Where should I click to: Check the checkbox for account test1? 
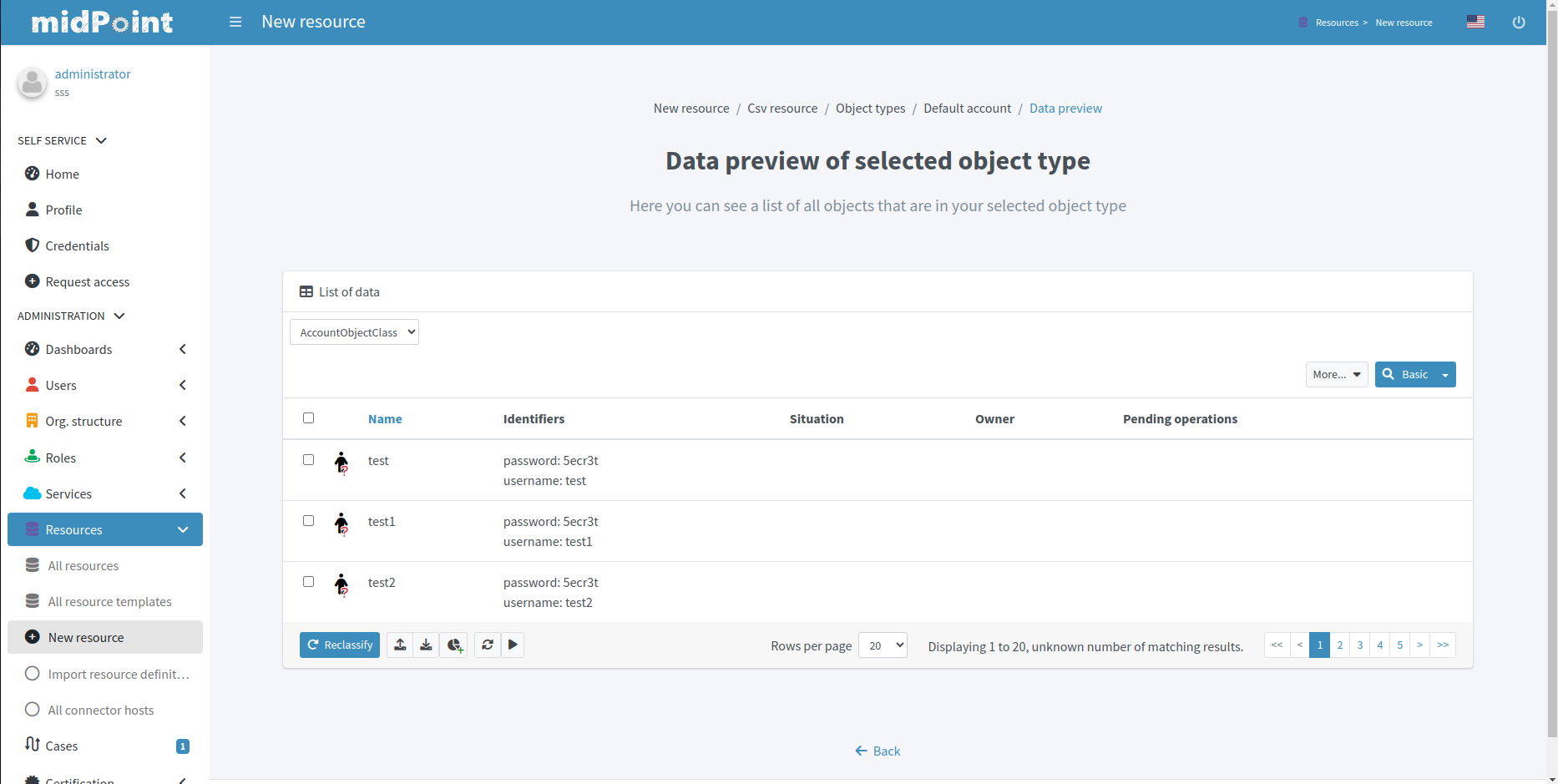[308, 520]
